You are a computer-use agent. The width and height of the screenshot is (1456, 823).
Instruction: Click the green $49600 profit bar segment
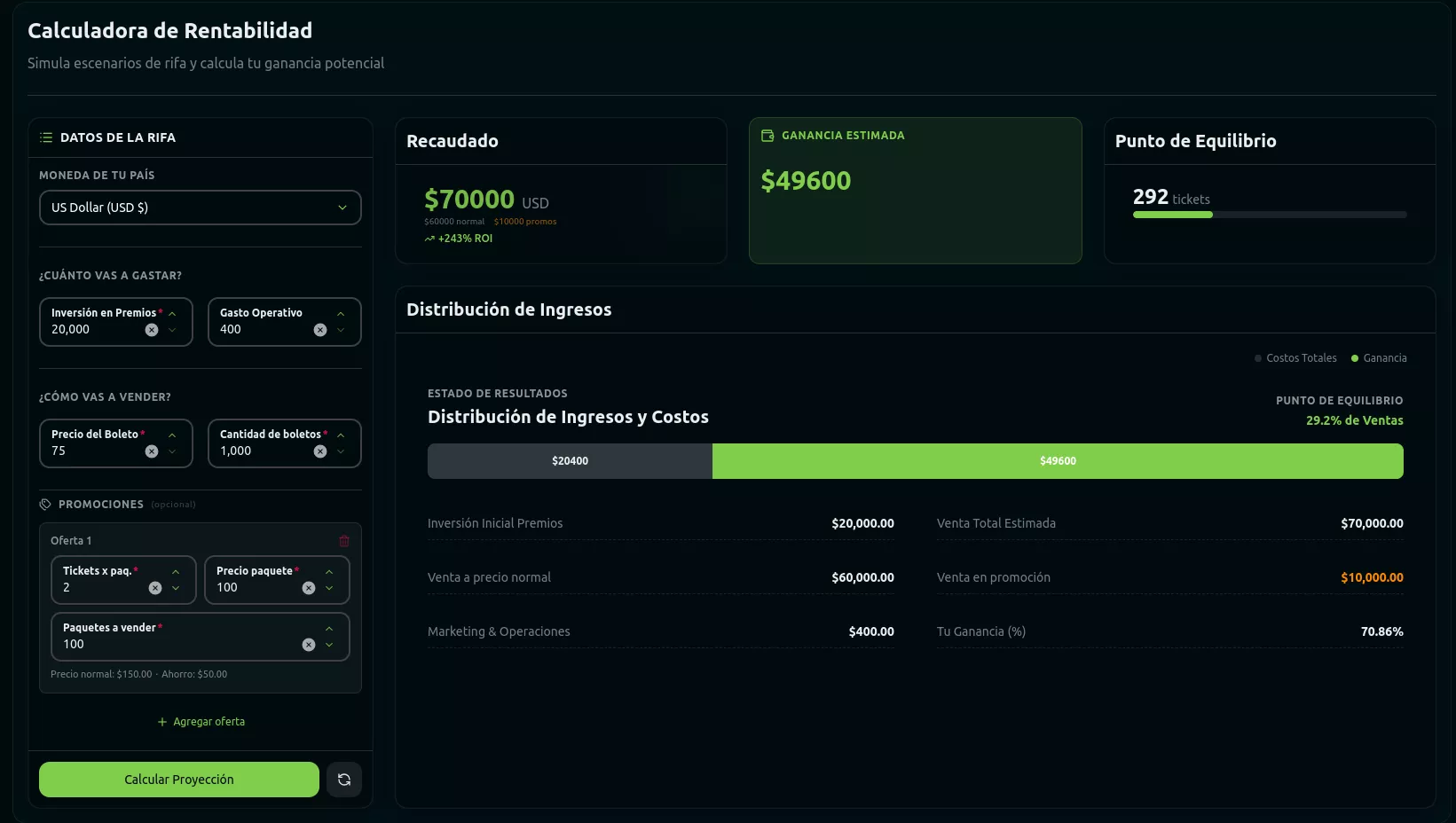click(1058, 461)
